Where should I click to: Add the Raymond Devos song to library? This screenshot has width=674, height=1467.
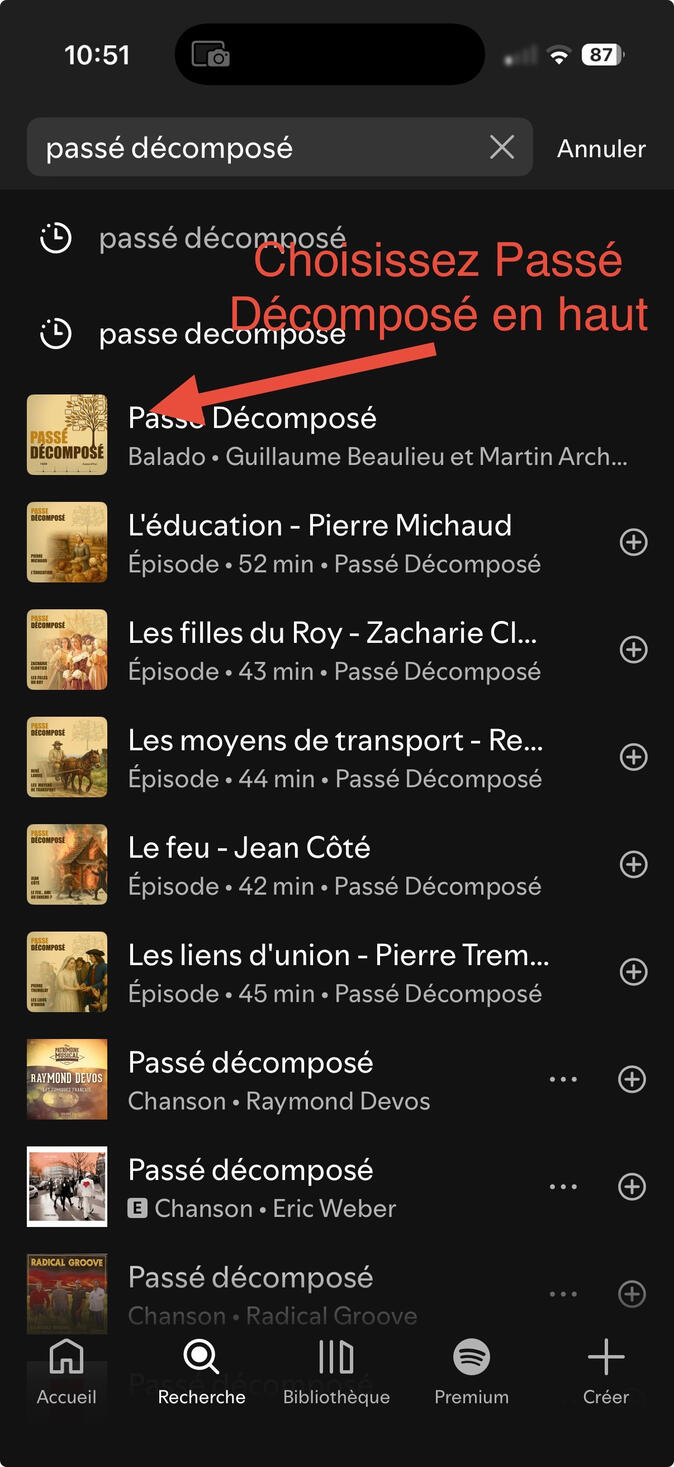pos(633,1080)
